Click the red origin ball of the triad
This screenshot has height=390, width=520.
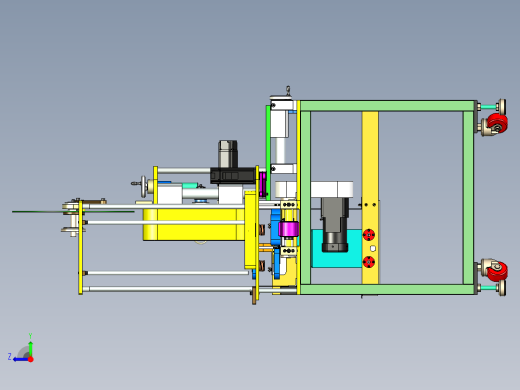[x=31, y=359]
